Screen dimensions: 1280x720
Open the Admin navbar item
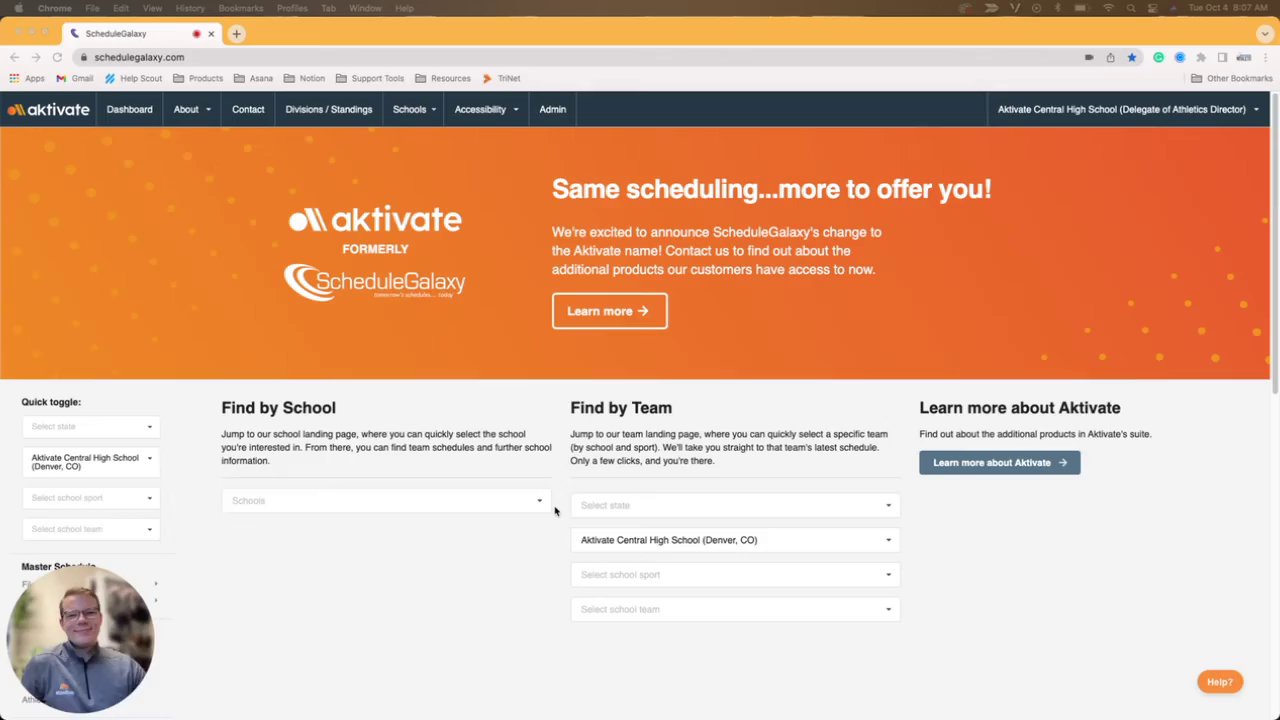click(553, 109)
